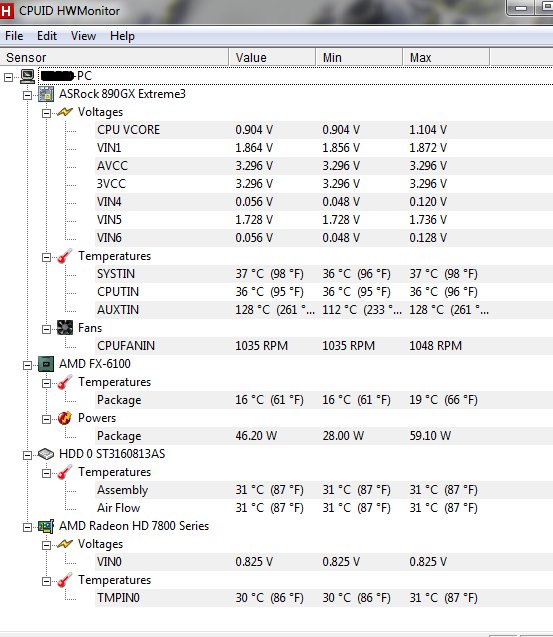Select the CPUFANIN fan row
Screen dimensions: 553x637
coord(324,346)
